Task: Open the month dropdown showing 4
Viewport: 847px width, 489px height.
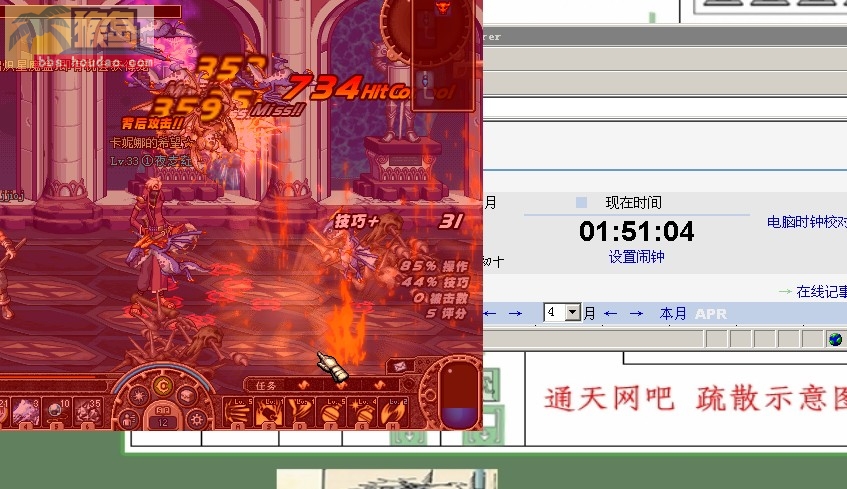Action: 562,312
